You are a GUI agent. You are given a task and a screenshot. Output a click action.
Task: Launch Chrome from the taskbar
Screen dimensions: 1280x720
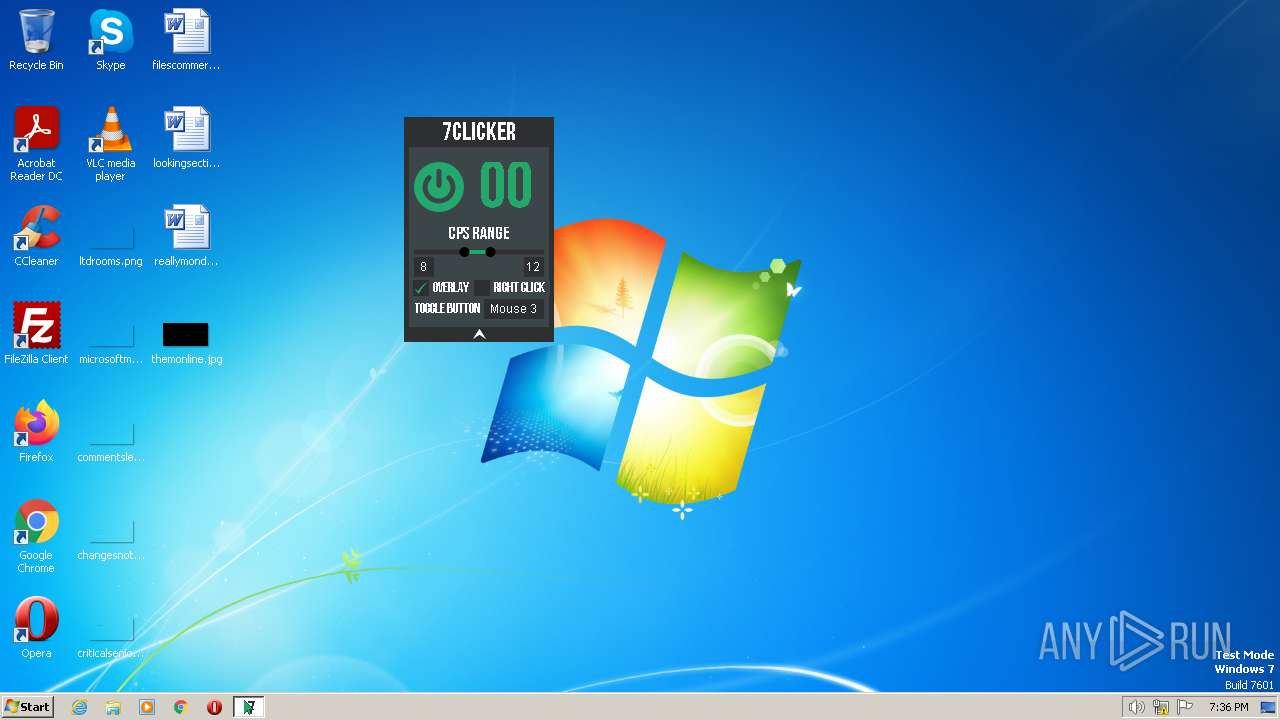click(x=181, y=707)
